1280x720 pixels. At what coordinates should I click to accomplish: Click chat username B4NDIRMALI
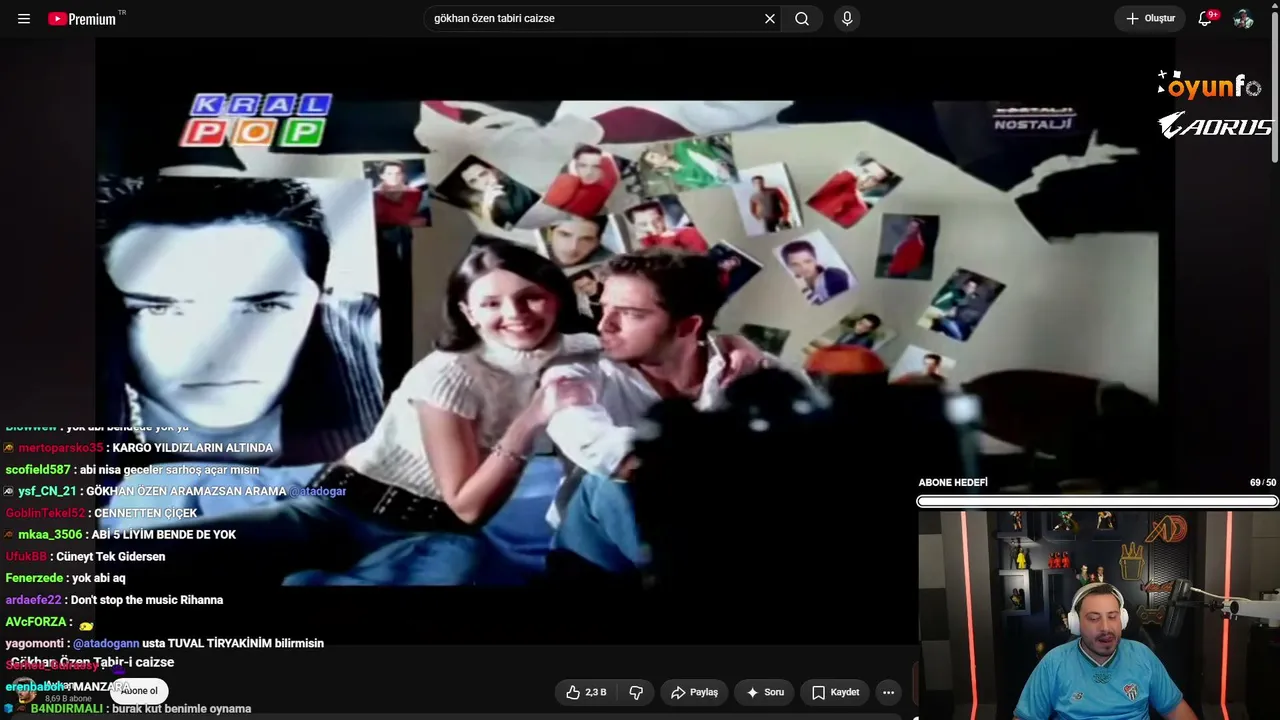[x=66, y=709]
